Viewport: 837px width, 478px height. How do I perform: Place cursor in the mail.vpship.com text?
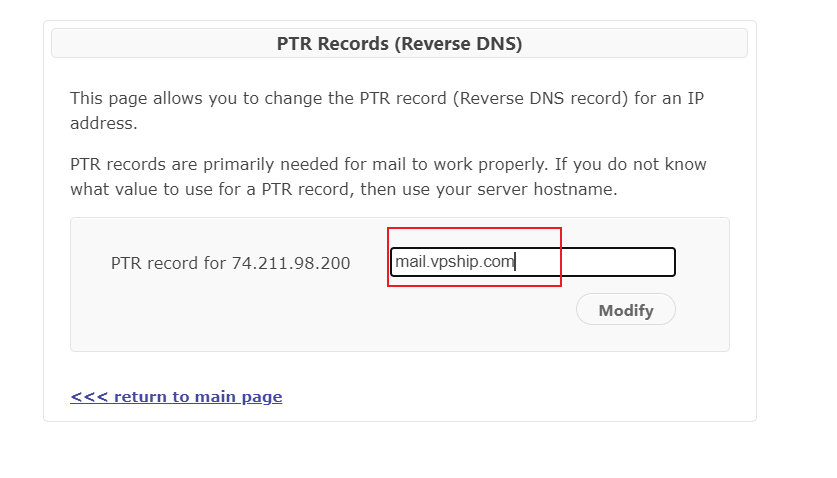(454, 262)
